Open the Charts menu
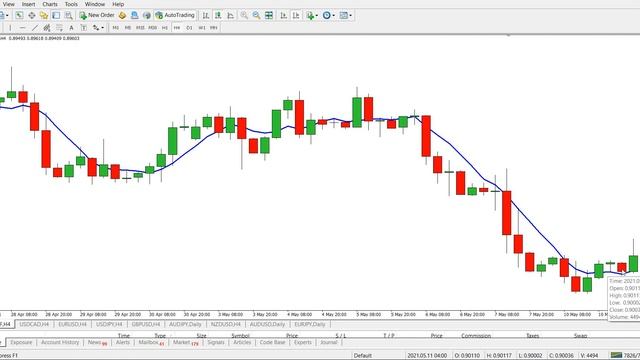 (50, 4)
